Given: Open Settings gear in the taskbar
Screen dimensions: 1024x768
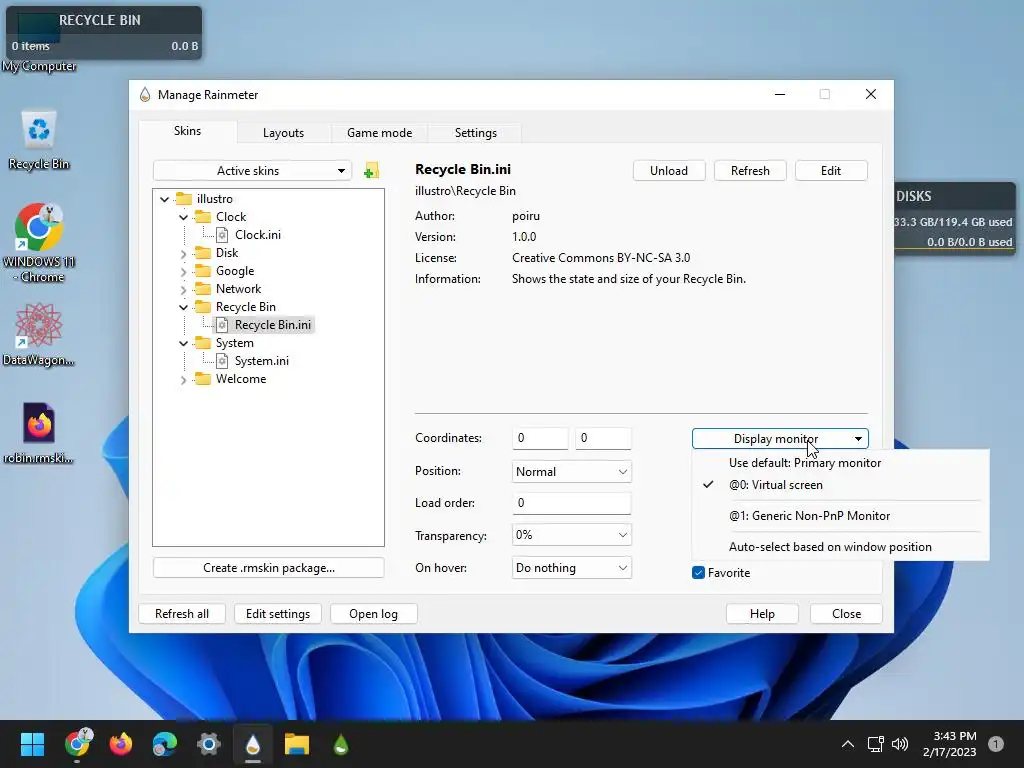Looking at the screenshot, I should click(x=209, y=744).
